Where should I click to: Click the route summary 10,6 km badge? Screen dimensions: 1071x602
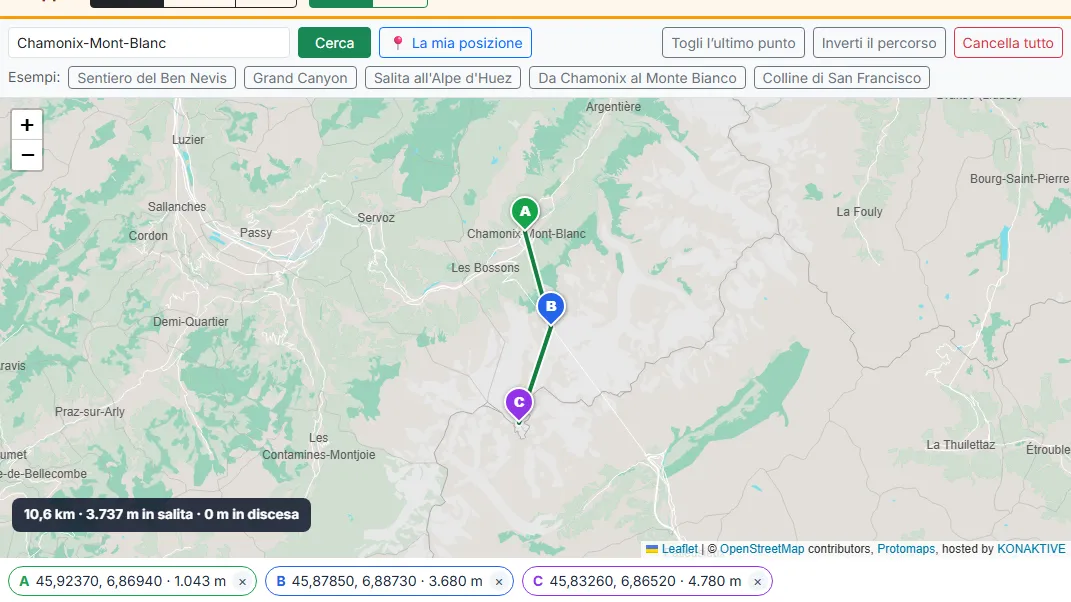pyautogui.click(x=161, y=515)
